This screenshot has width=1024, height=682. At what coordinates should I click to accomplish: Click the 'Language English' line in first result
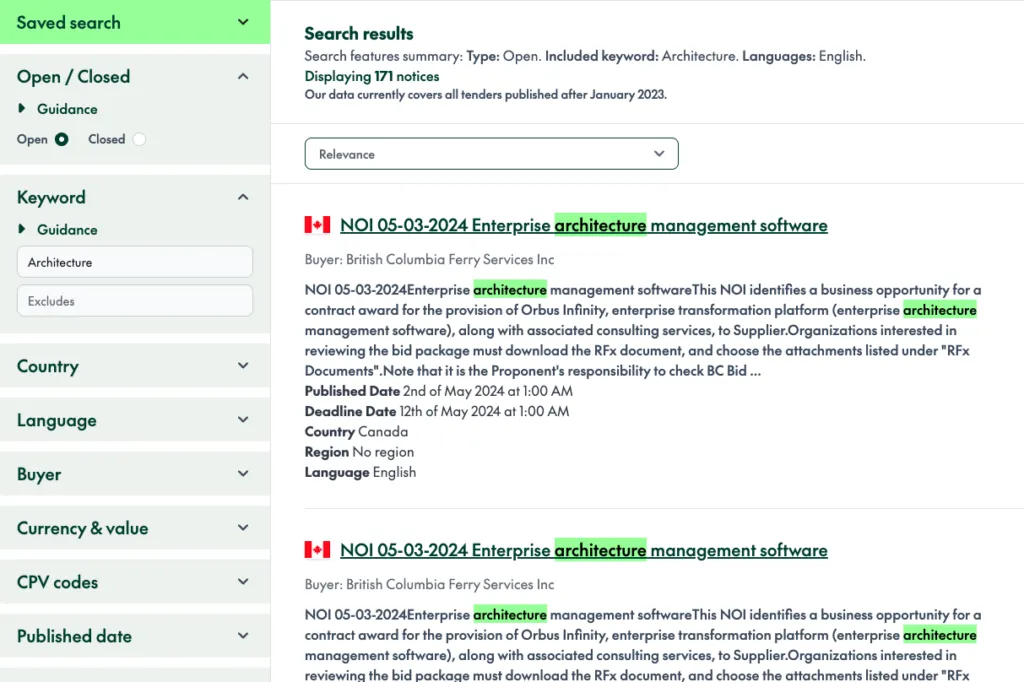pos(360,472)
